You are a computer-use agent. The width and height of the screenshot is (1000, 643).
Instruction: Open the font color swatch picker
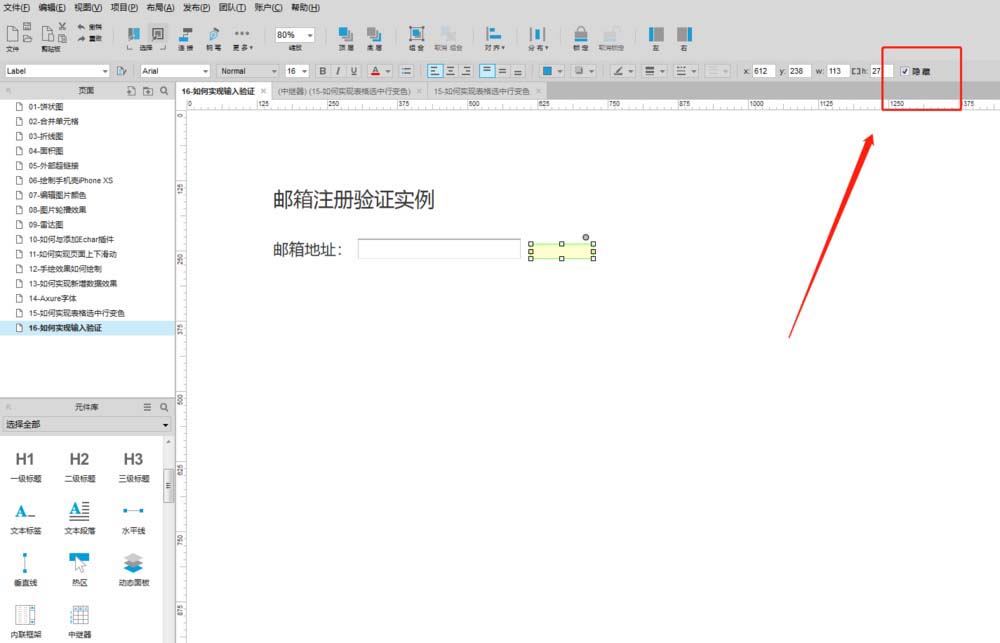[x=378, y=71]
